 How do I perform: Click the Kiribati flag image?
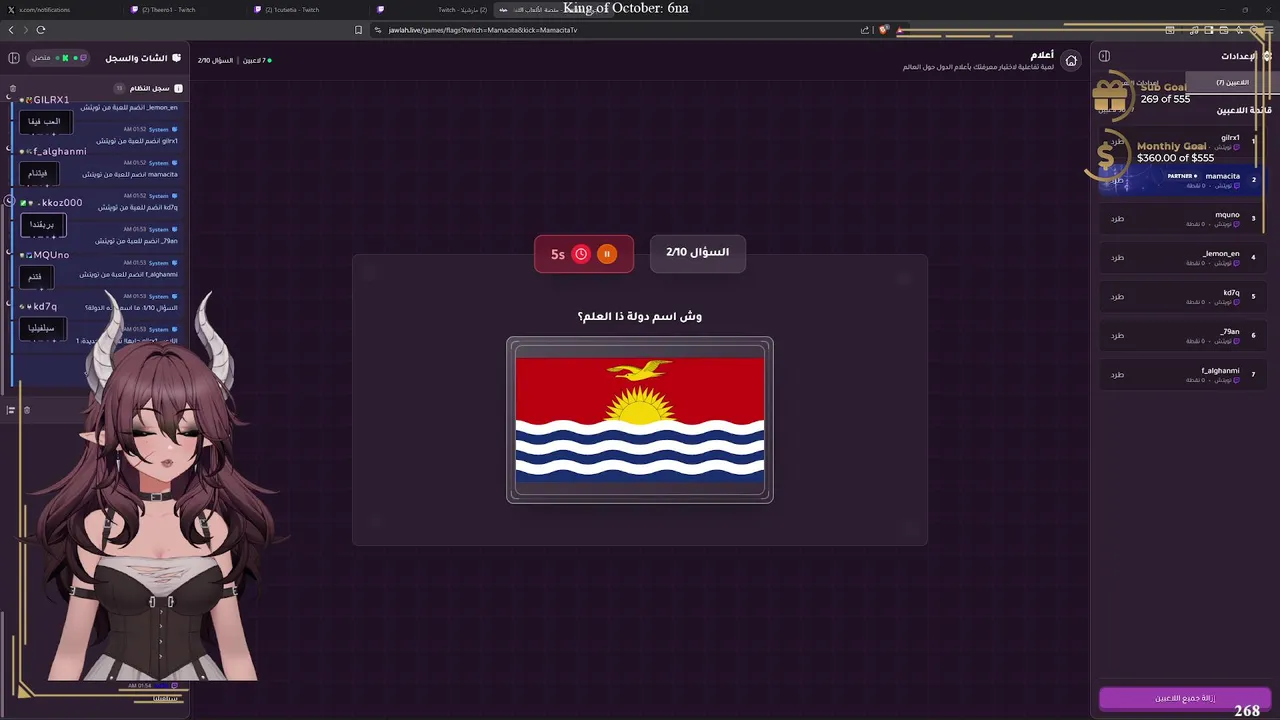point(640,420)
